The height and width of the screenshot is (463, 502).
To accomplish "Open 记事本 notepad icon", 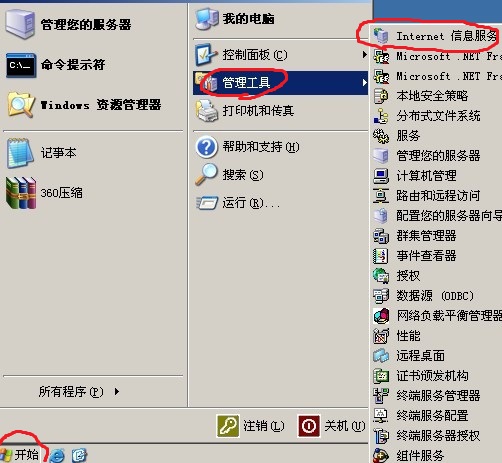I will click(20, 153).
